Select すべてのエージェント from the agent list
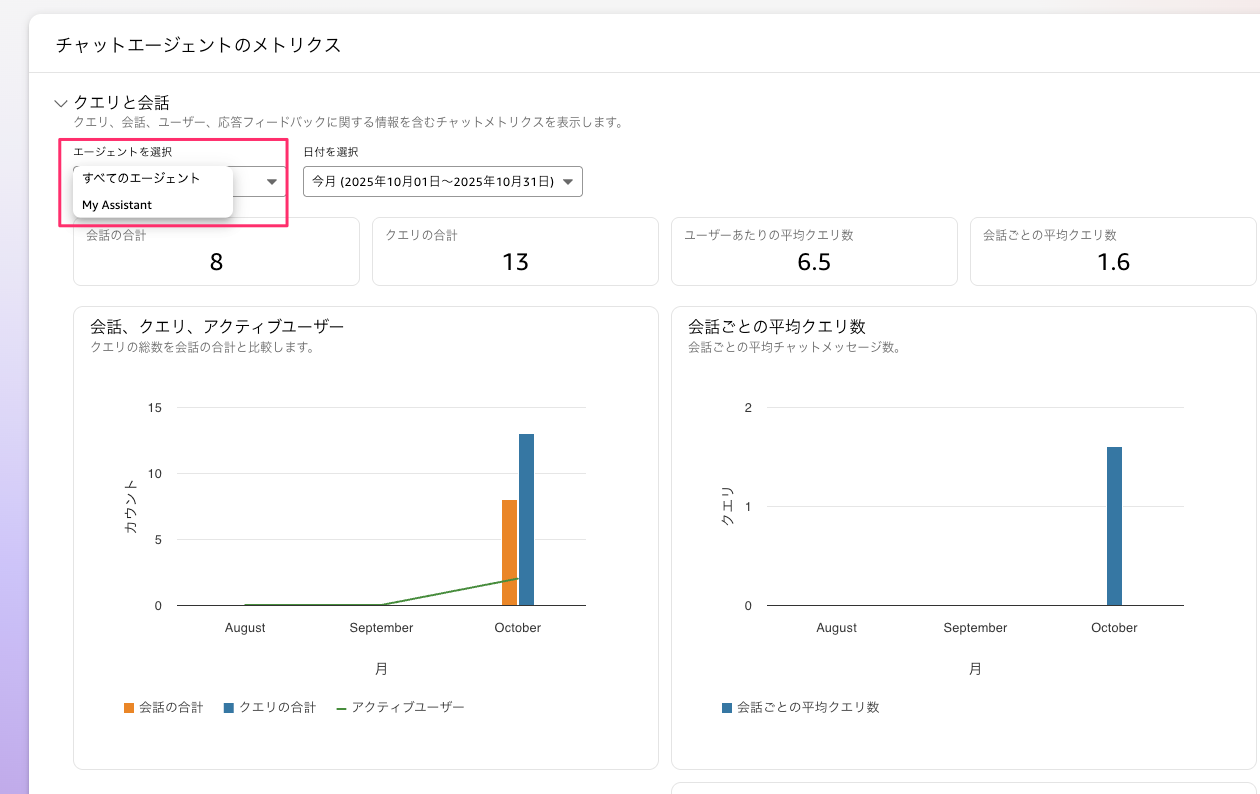This screenshot has height=794, width=1260. 141,178
